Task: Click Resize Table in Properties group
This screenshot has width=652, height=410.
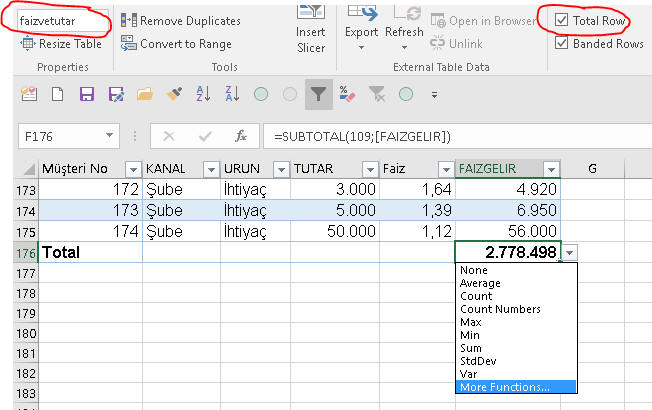Action: tap(60, 43)
